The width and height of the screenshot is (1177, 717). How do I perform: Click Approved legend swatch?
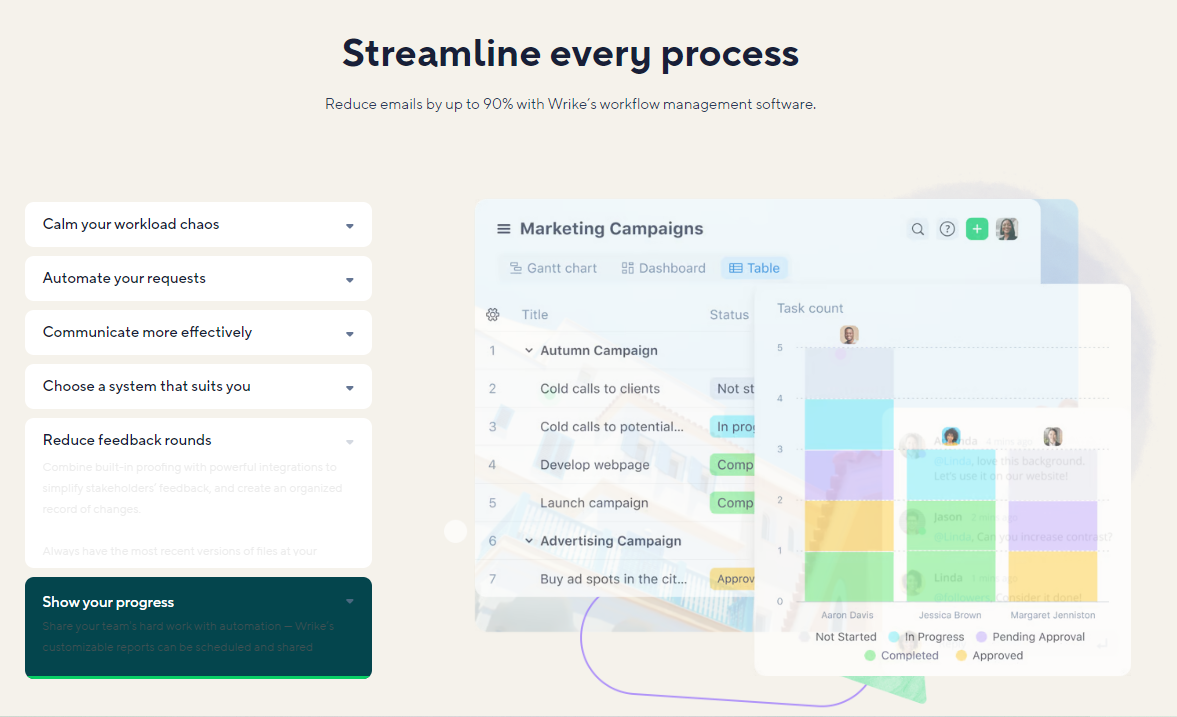tap(961, 655)
